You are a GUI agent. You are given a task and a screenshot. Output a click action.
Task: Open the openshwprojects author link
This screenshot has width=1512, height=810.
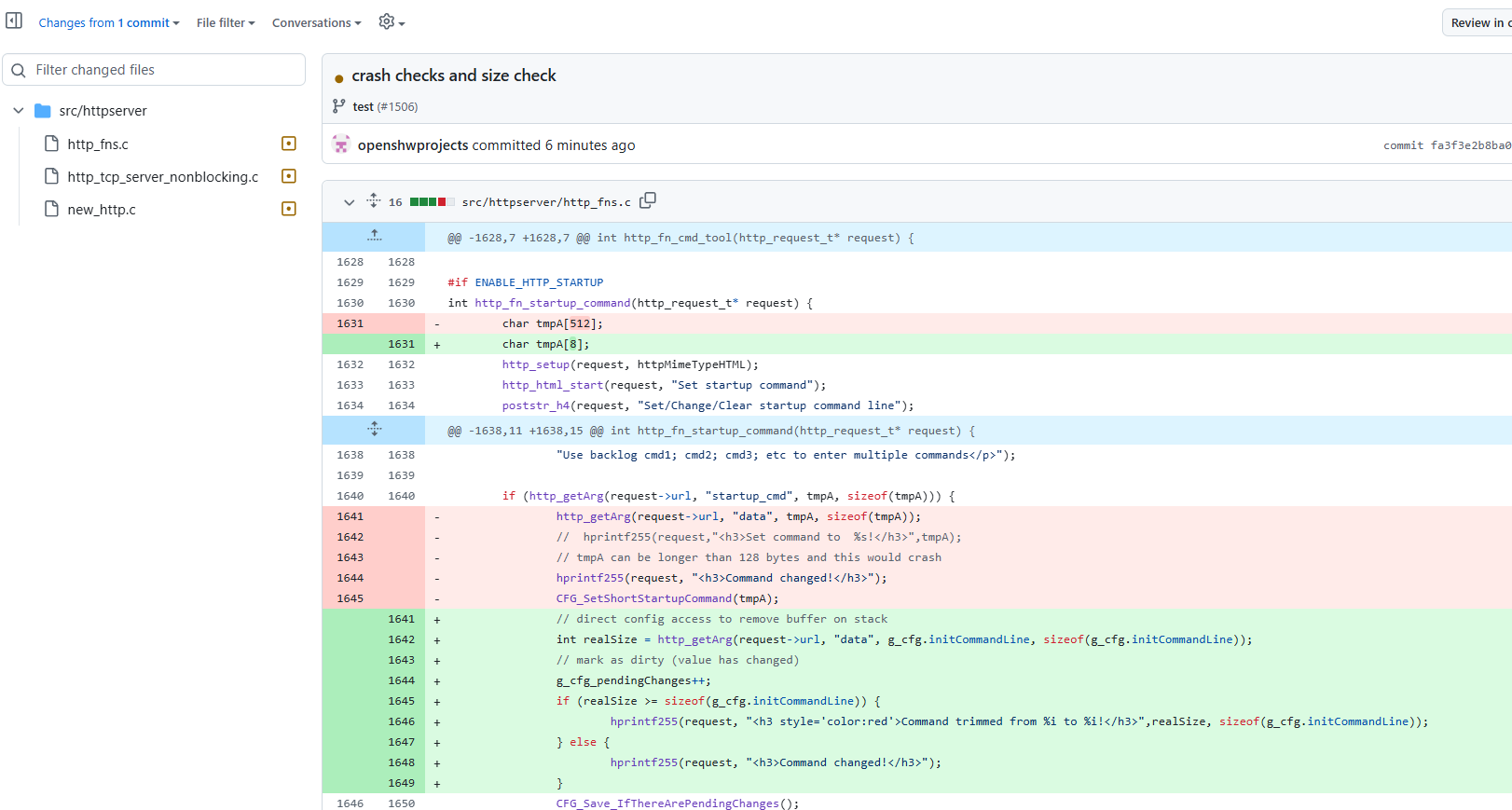413,145
